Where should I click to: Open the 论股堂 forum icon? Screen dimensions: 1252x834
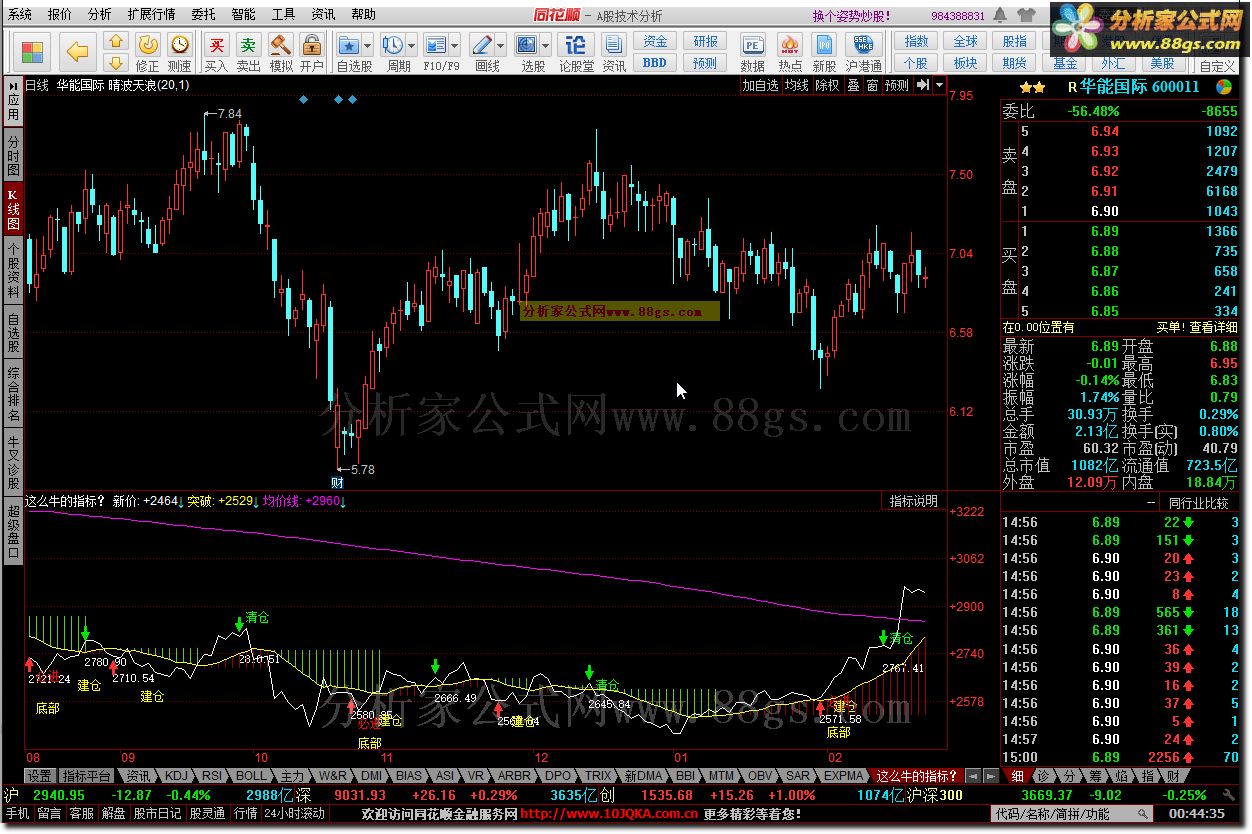pyautogui.click(x=576, y=52)
